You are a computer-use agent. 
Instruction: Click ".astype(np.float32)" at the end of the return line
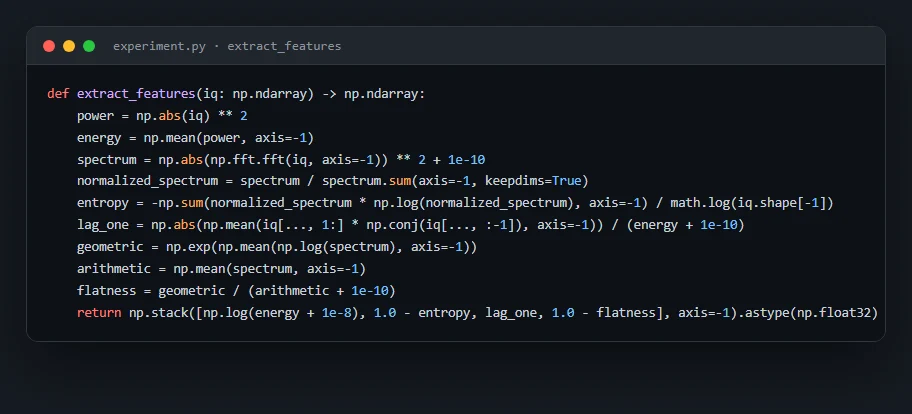click(807, 313)
